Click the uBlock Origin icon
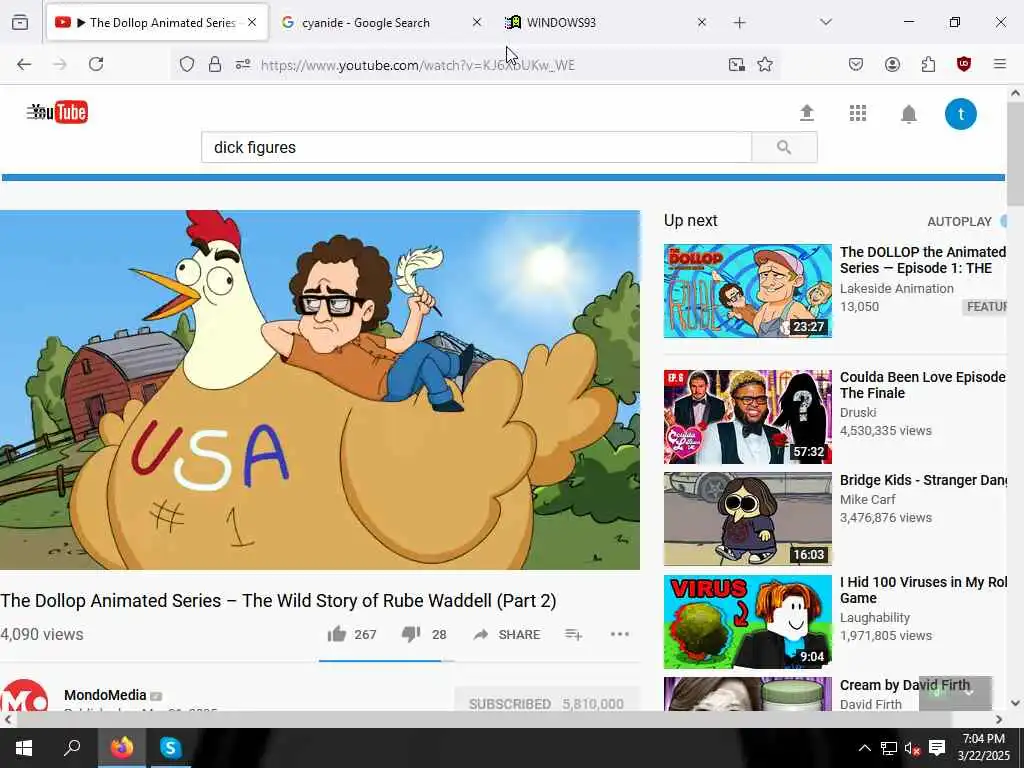 [964, 64]
